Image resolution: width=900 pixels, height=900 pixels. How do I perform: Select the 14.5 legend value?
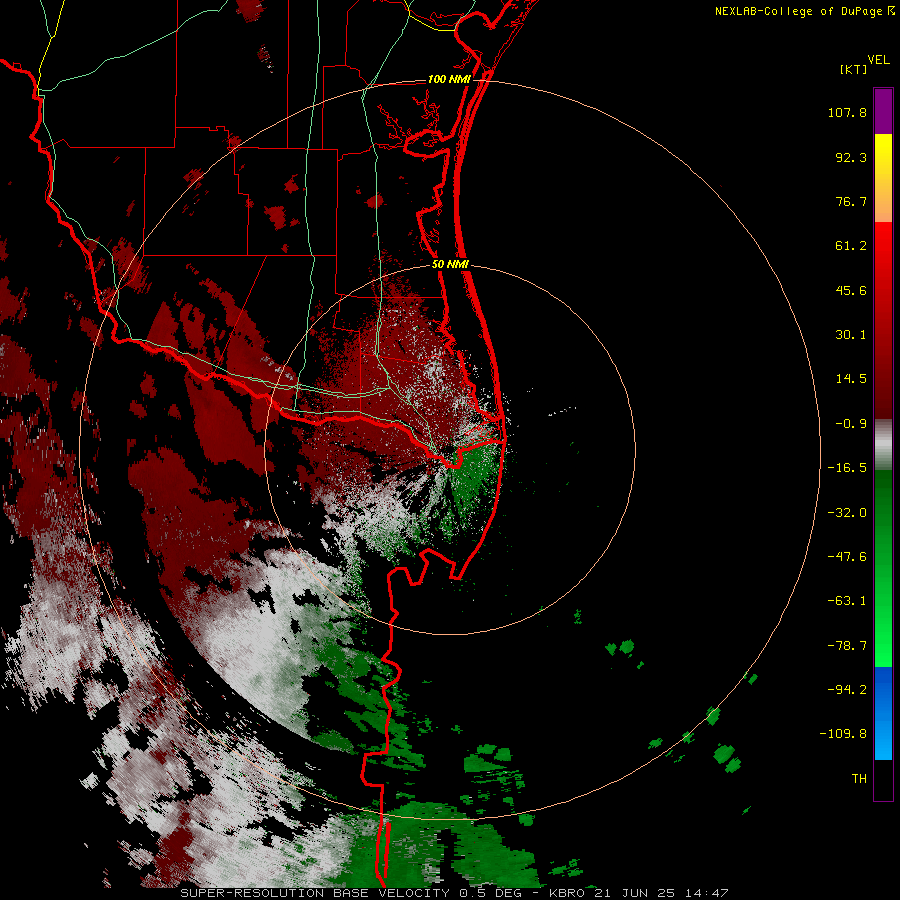point(851,379)
